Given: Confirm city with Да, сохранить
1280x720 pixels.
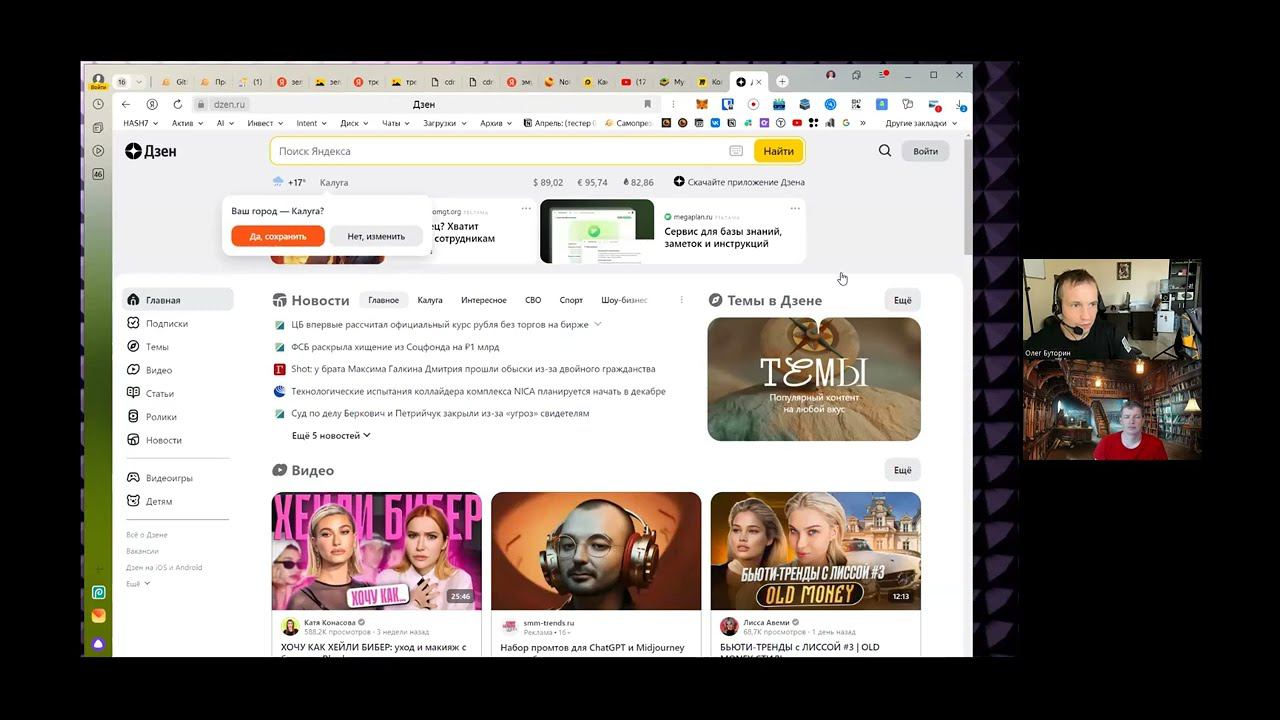Looking at the screenshot, I should (x=278, y=236).
